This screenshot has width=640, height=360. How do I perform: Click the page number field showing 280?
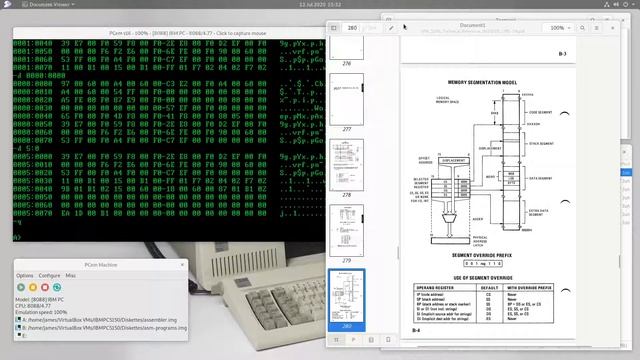click(x=352, y=28)
